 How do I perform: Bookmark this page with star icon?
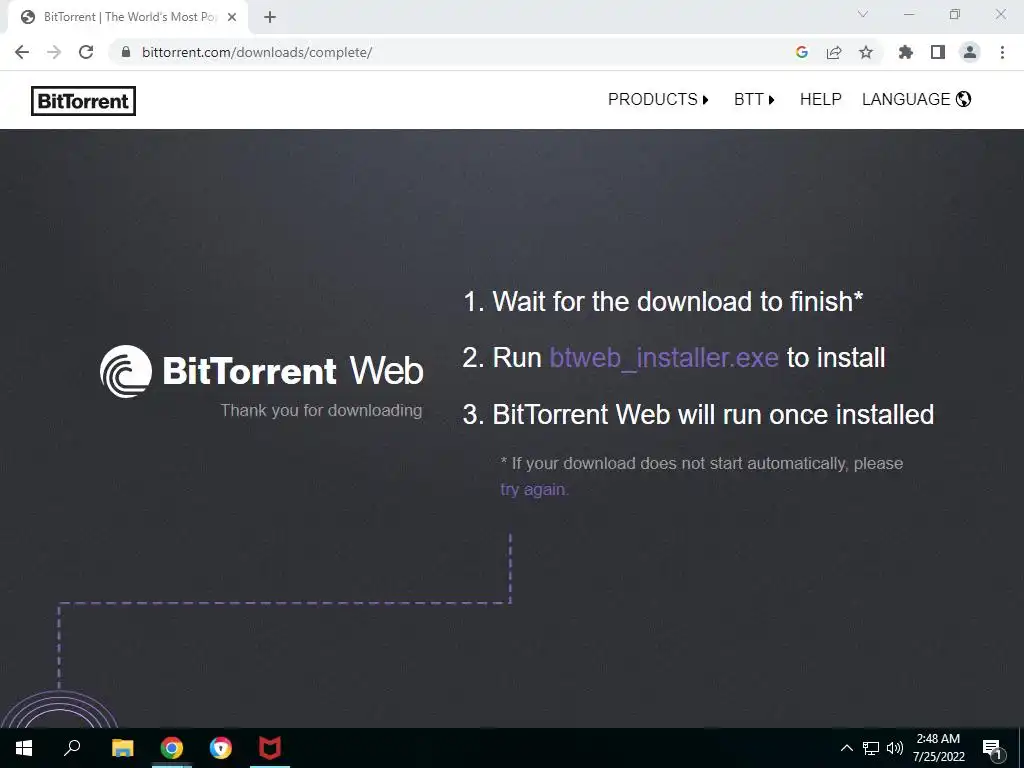click(x=866, y=52)
